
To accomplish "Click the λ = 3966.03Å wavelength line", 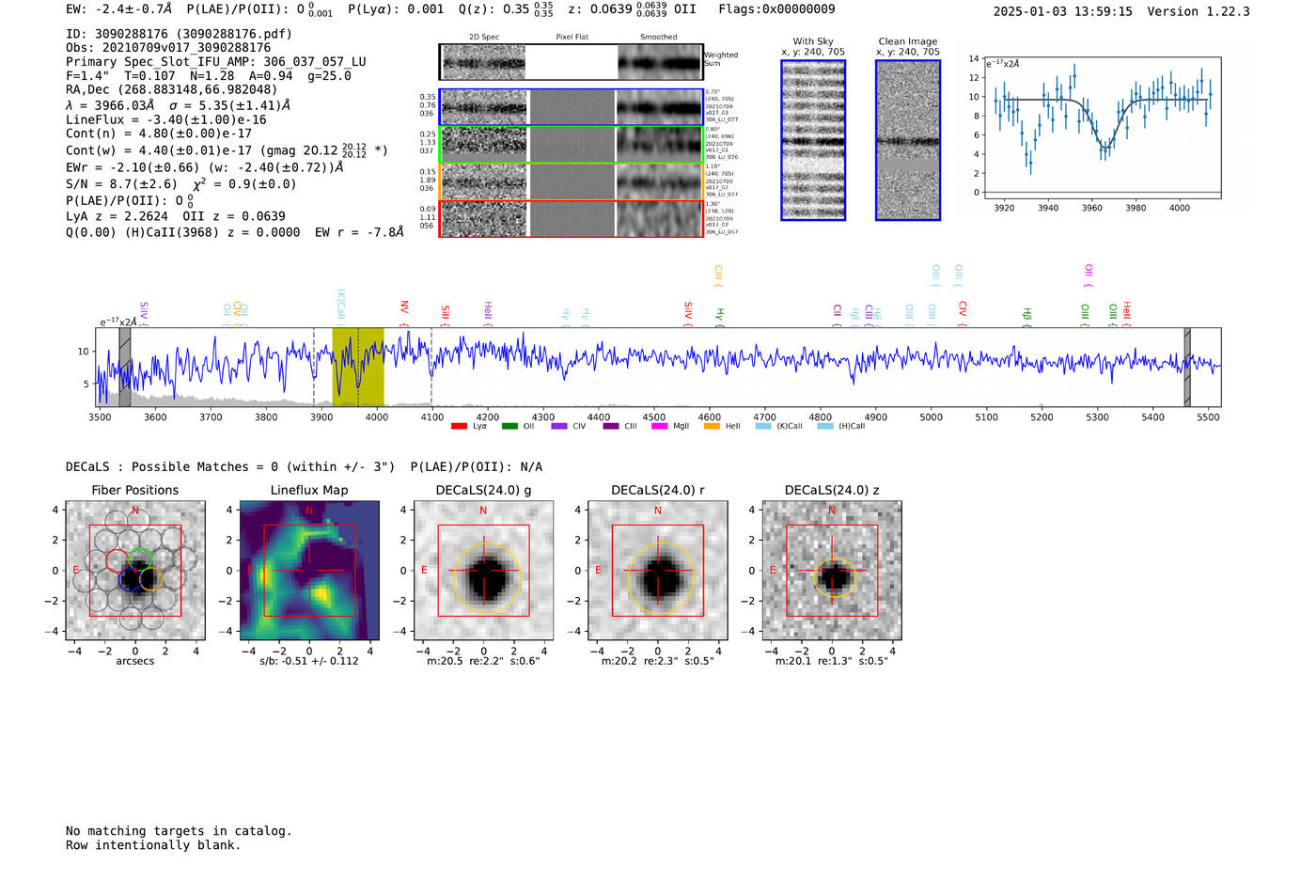I will pyautogui.click(x=179, y=105).
